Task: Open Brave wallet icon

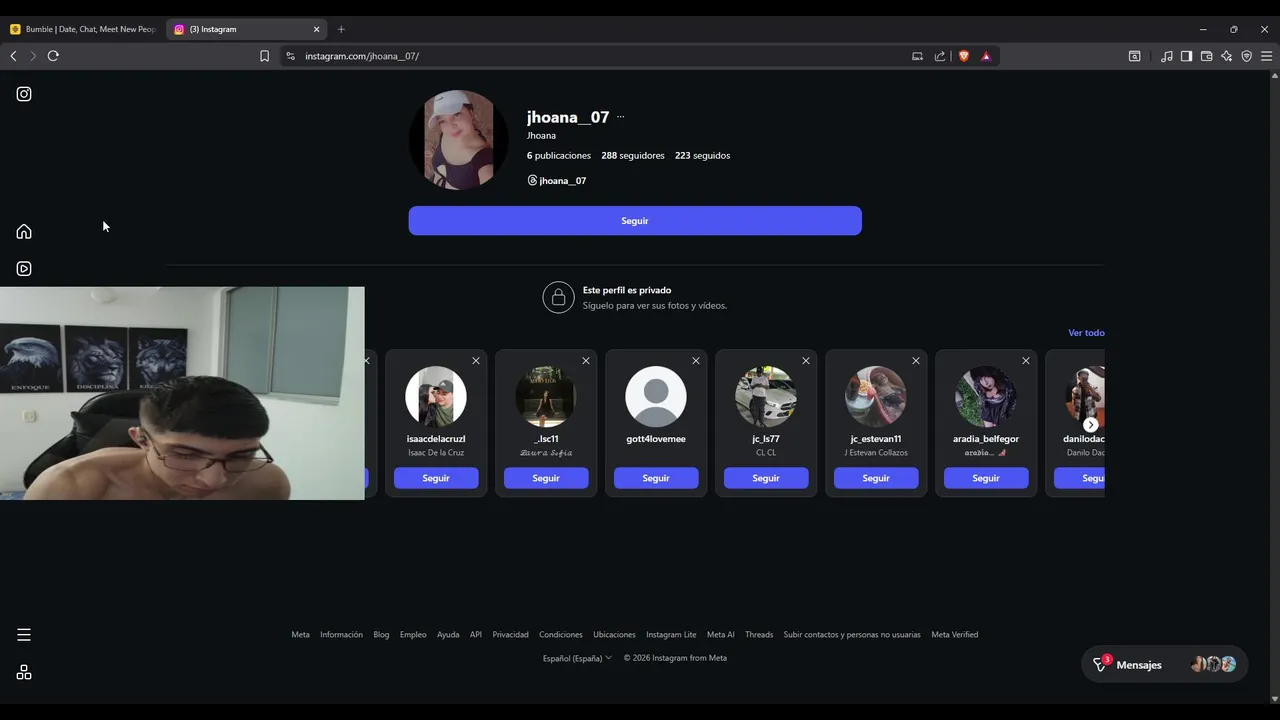Action: (1206, 56)
